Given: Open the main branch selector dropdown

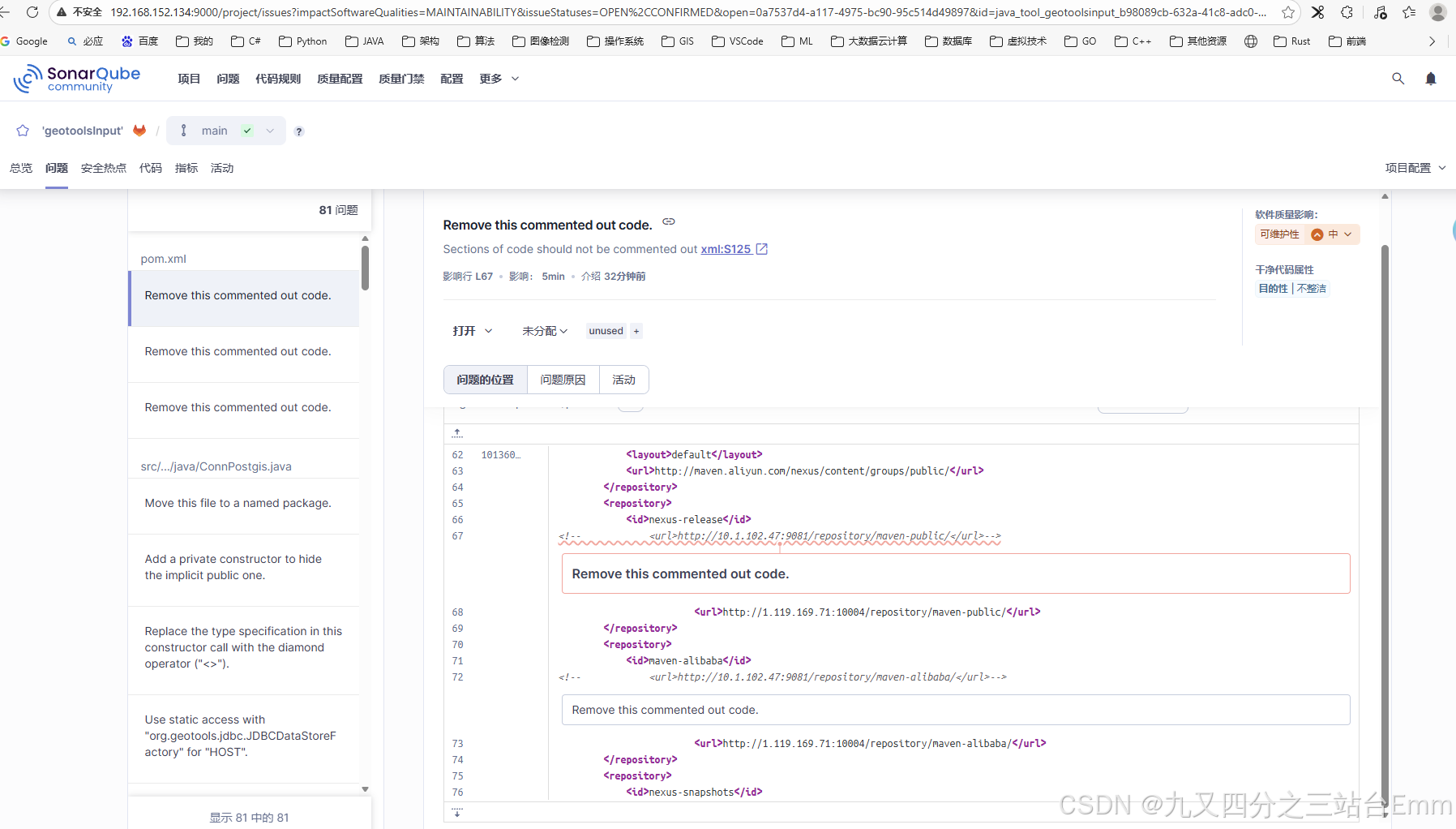Looking at the screenshot, I should coord(226,131).
